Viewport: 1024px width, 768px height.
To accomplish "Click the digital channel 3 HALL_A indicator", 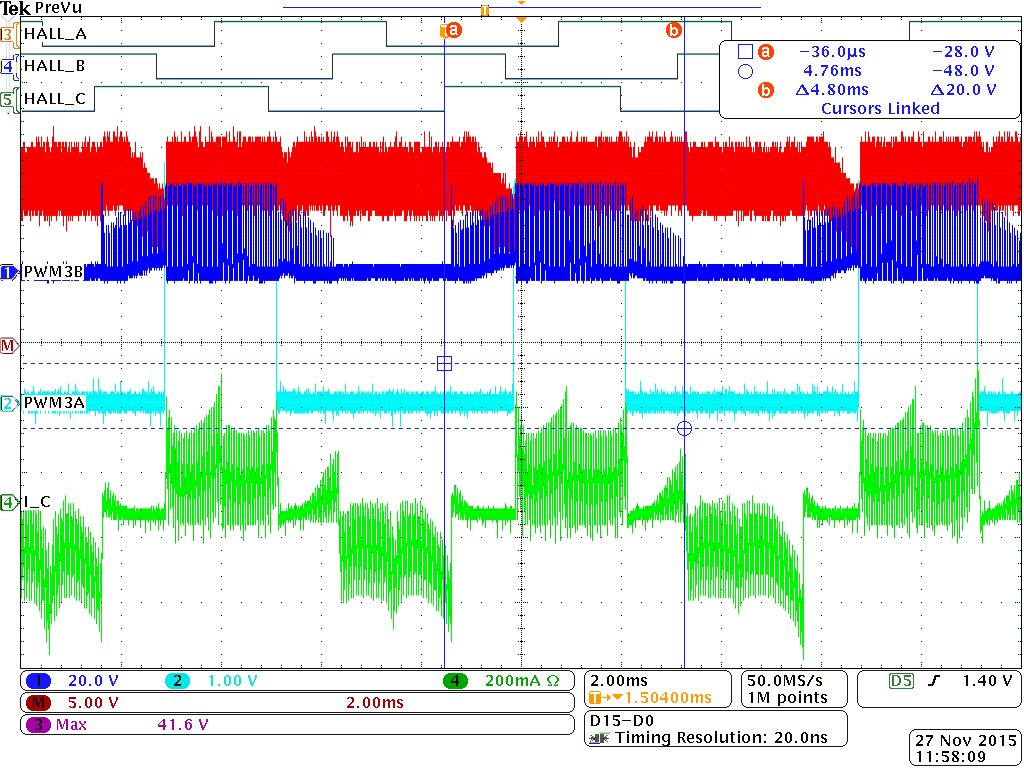I will 8,34.
